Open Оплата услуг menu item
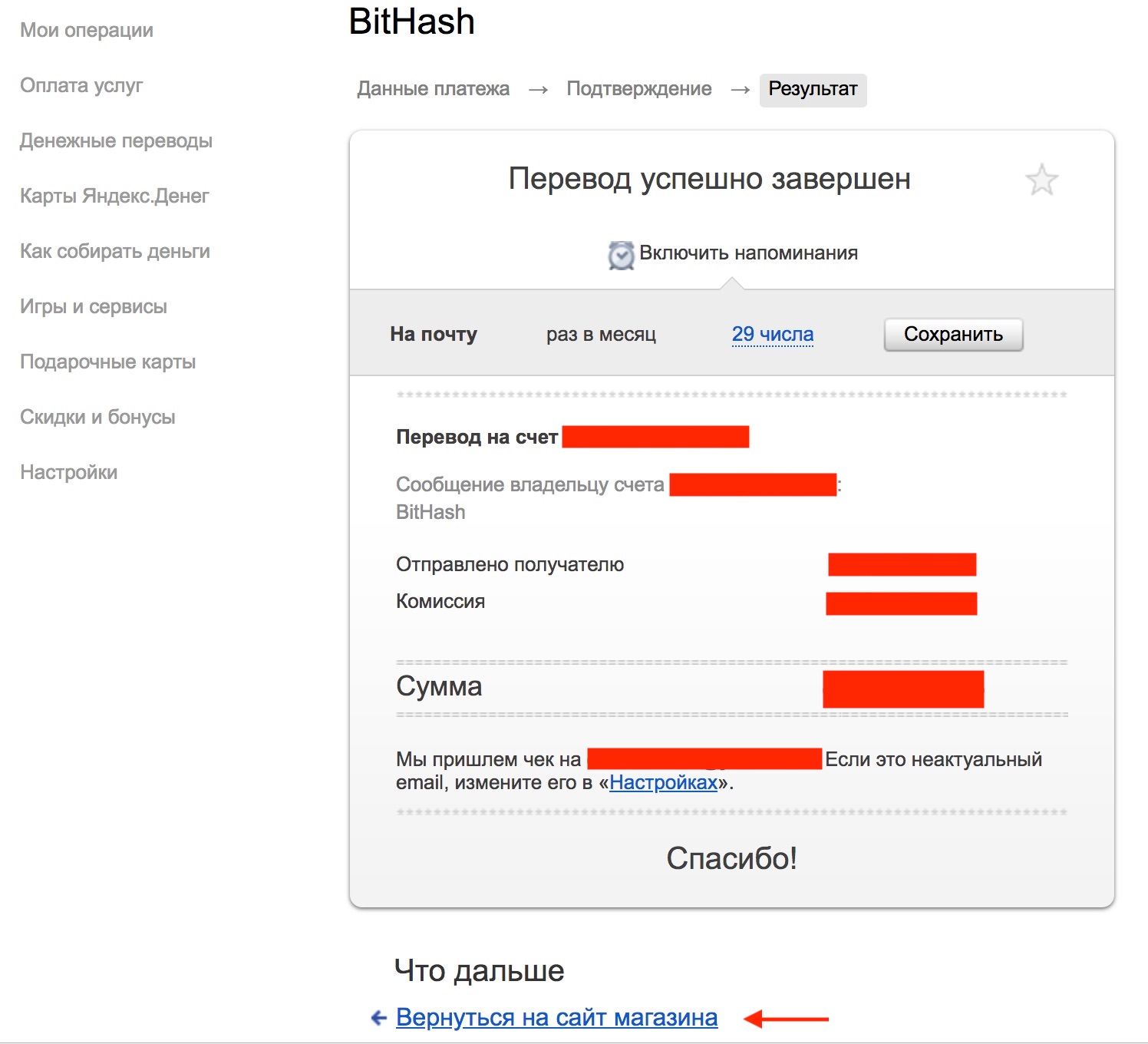Screen dimensions: 1148x1044 (x=81, y=85)
